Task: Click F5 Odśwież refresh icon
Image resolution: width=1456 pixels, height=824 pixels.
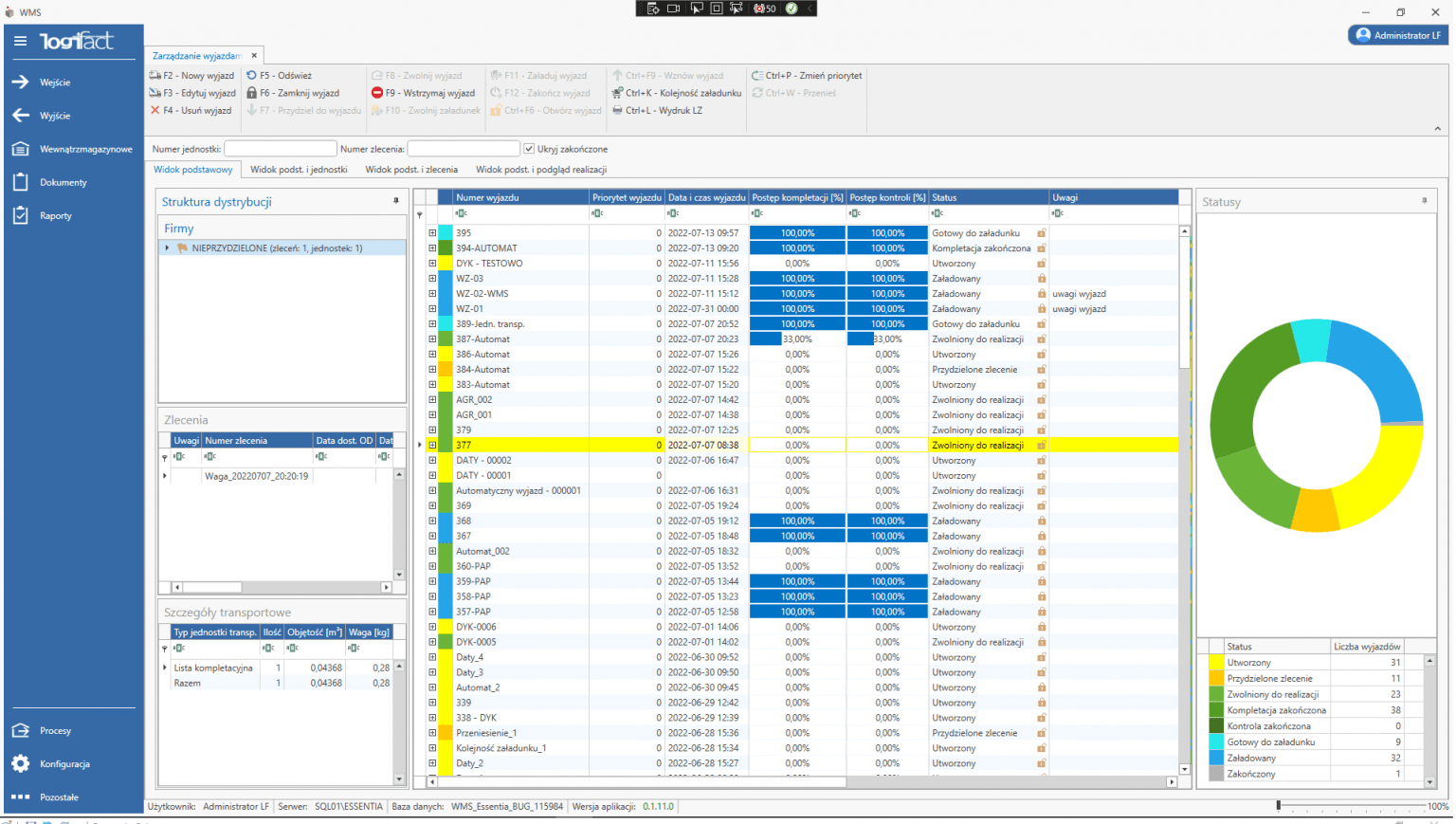Action: (252, 76)
